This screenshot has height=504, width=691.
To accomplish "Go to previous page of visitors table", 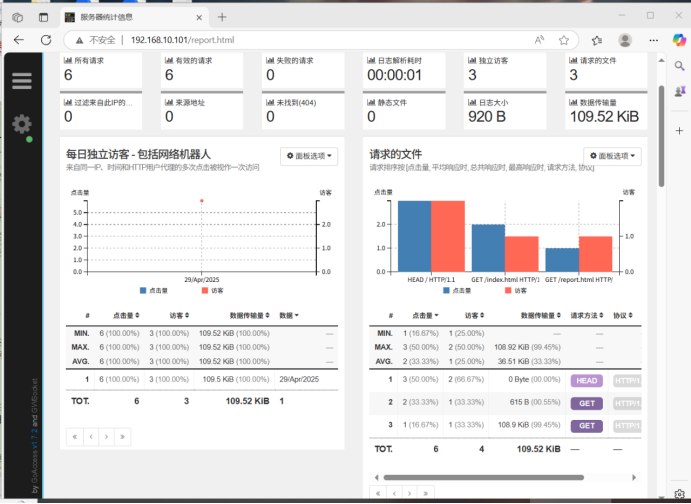I will pyautogui.click(x=91, y=437).
